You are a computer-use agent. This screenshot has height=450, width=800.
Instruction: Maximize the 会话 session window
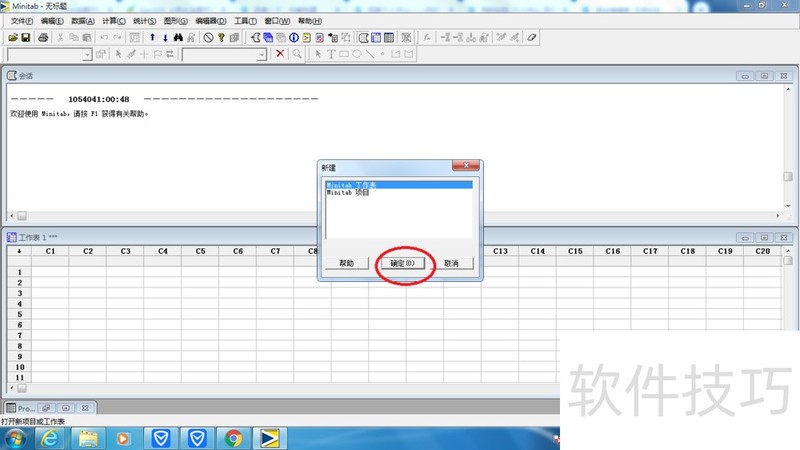764,76
